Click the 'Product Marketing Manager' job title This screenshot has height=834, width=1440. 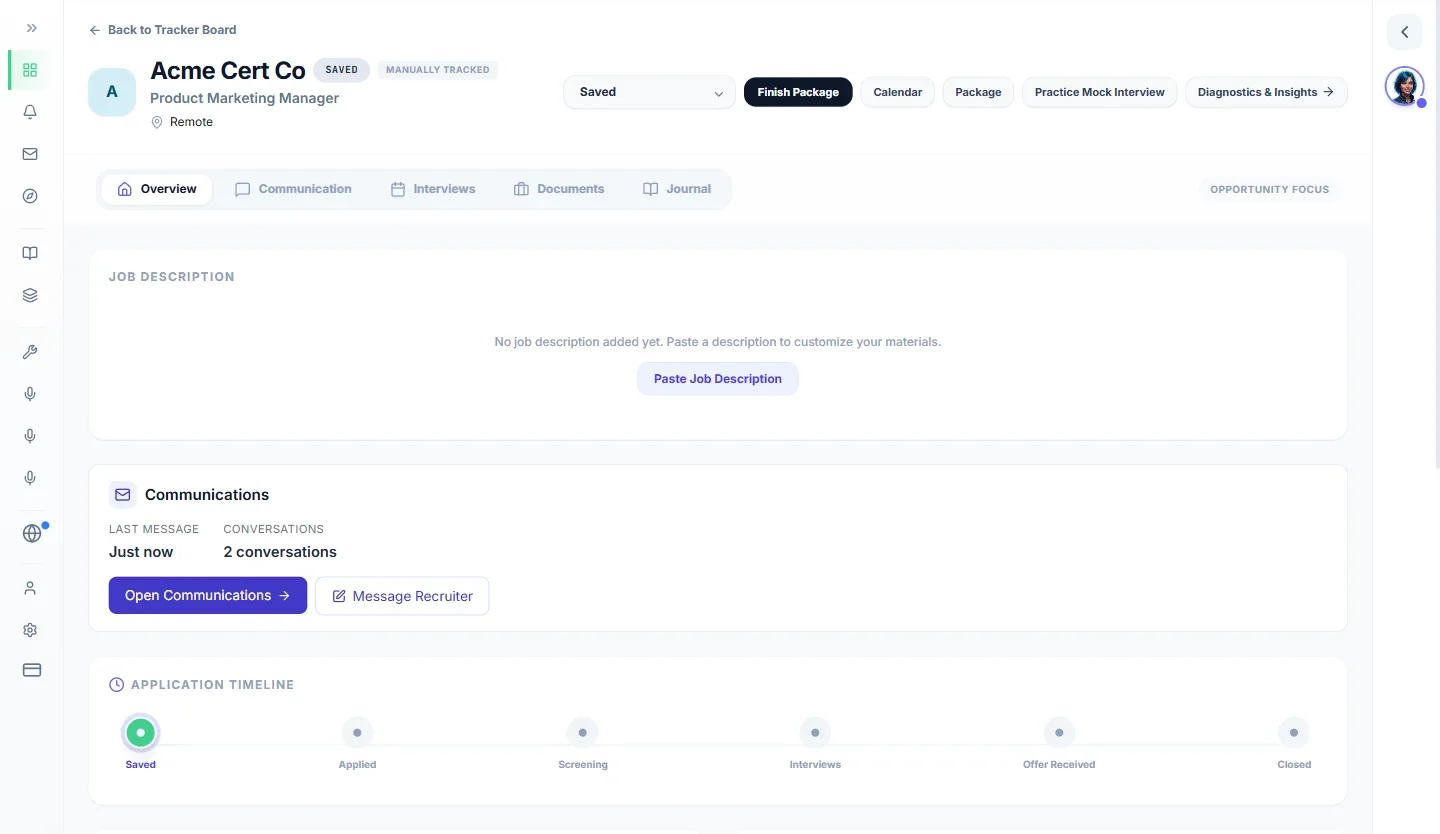244,98
